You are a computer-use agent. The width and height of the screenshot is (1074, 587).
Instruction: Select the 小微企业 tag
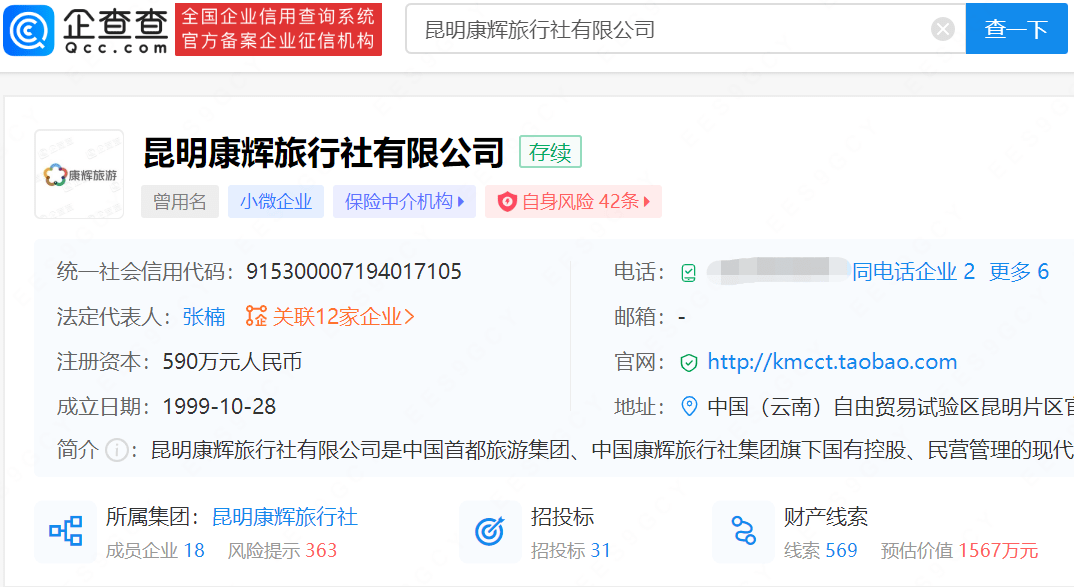(276, 201)
